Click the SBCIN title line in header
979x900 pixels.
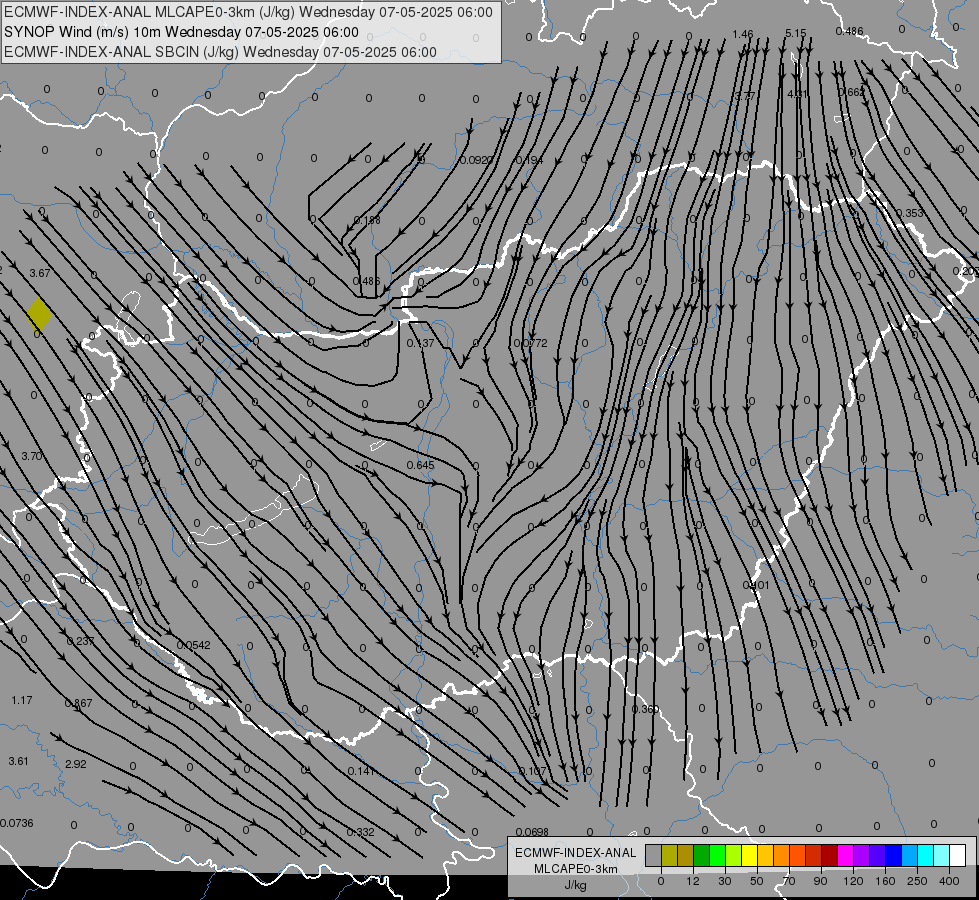point(220,52)
